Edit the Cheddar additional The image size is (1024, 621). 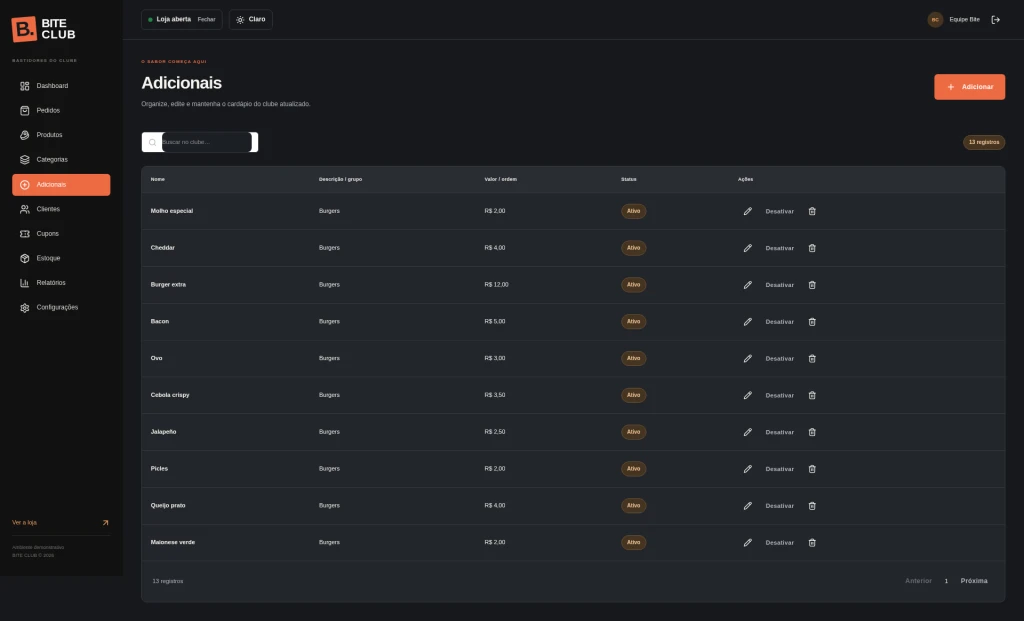point(748,248)
